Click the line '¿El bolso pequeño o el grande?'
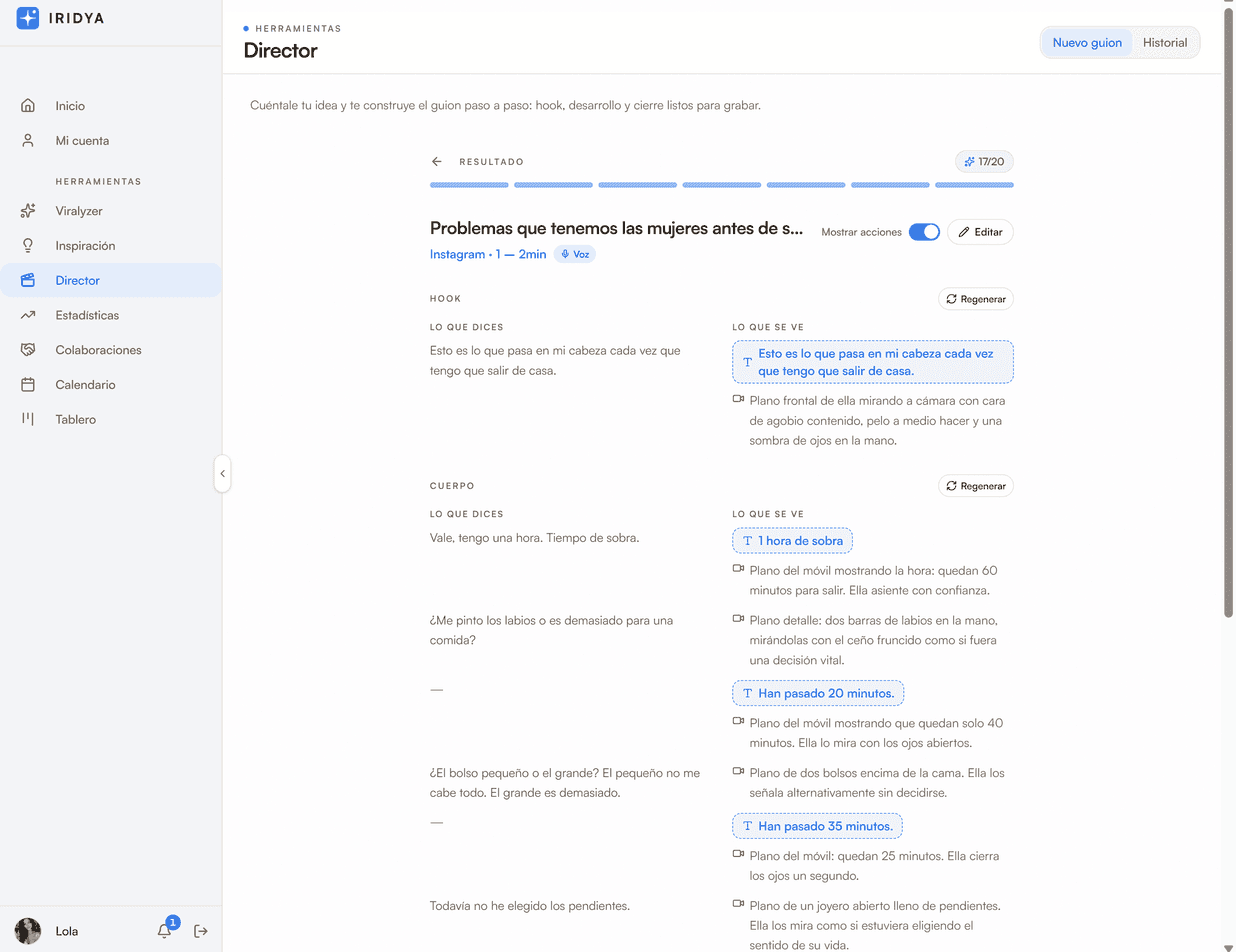Screen dimensions: 1236x952 [565, 783]
